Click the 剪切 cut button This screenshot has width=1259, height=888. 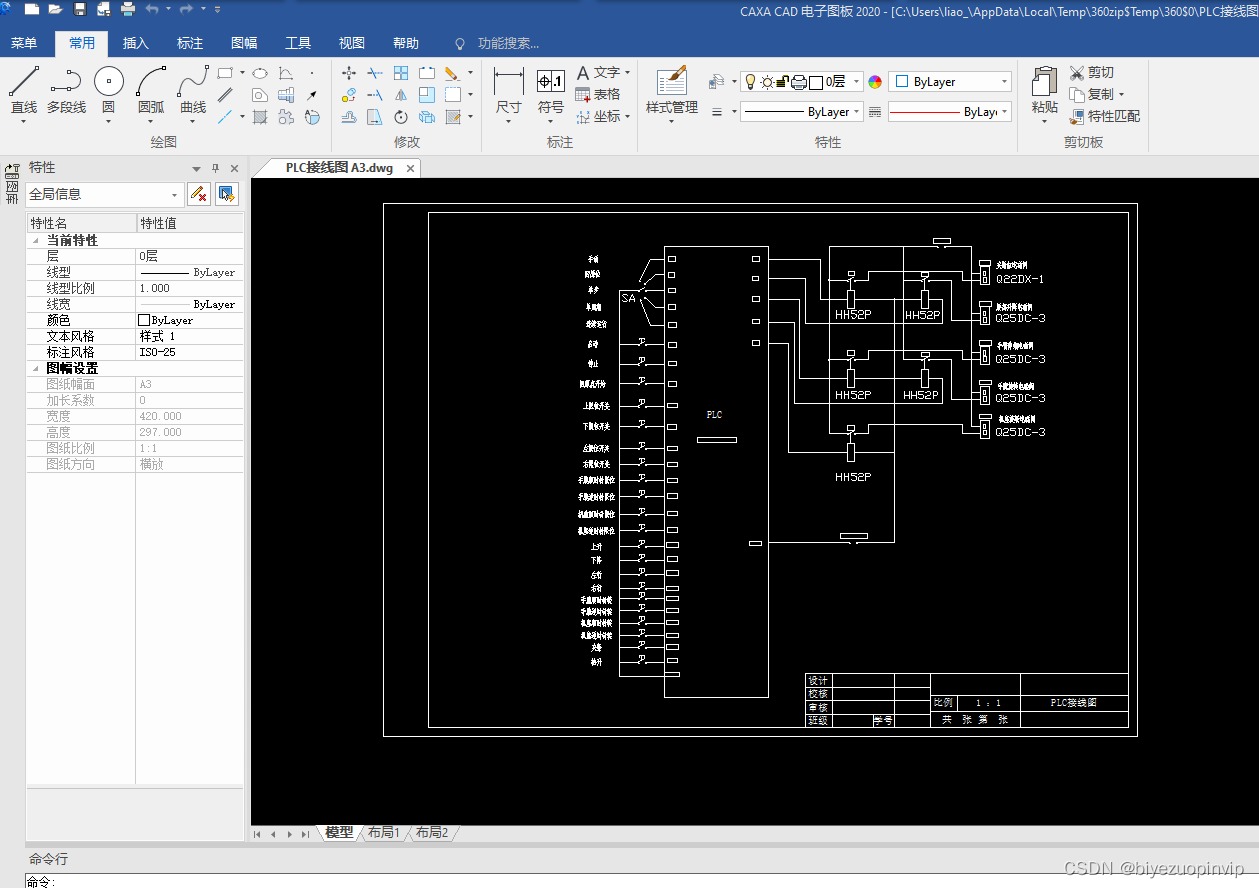tap(1092, 73)
